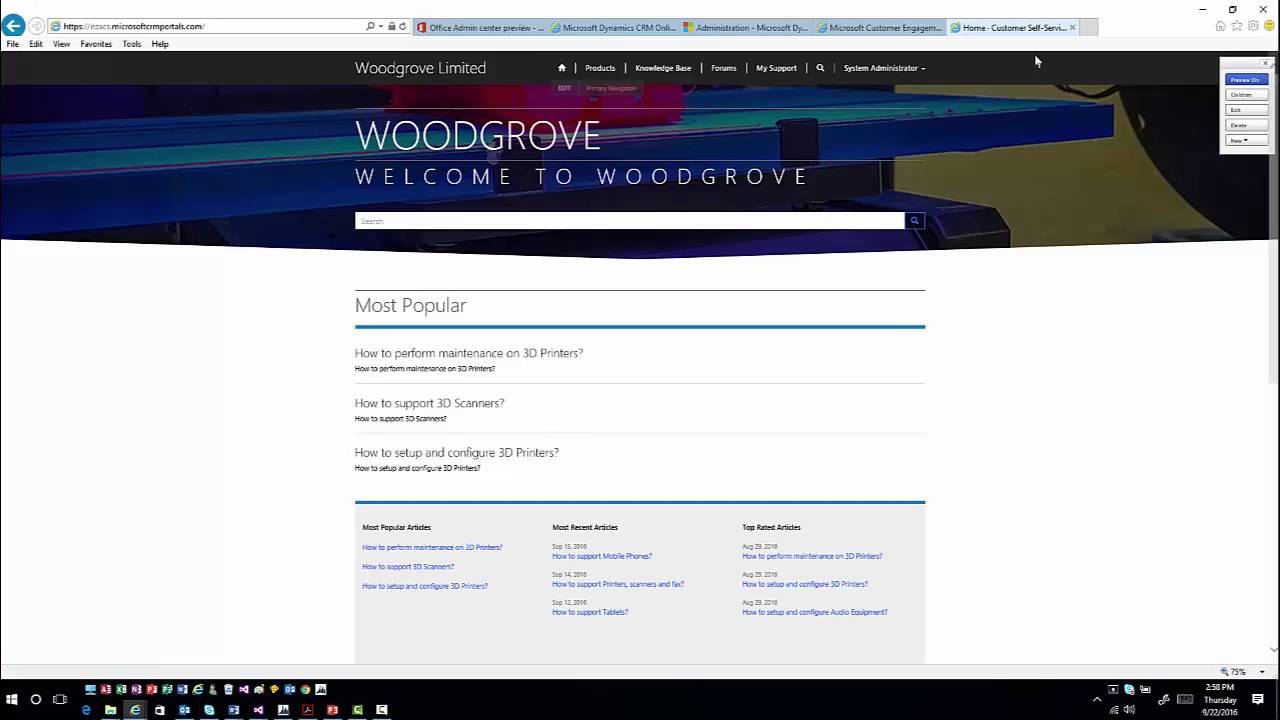The width and height of the screenshot is (1280, 720).
Task: Open How to setup and configure Audio Equipment?
Action: [x=815, y=612]
